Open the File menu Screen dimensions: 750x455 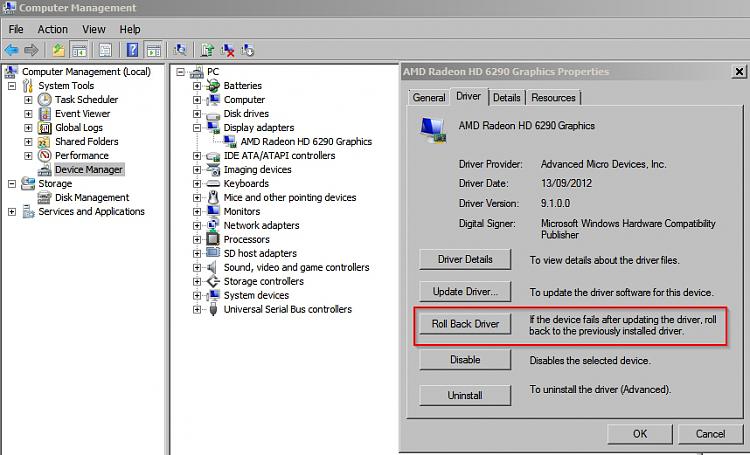(16, 29)
